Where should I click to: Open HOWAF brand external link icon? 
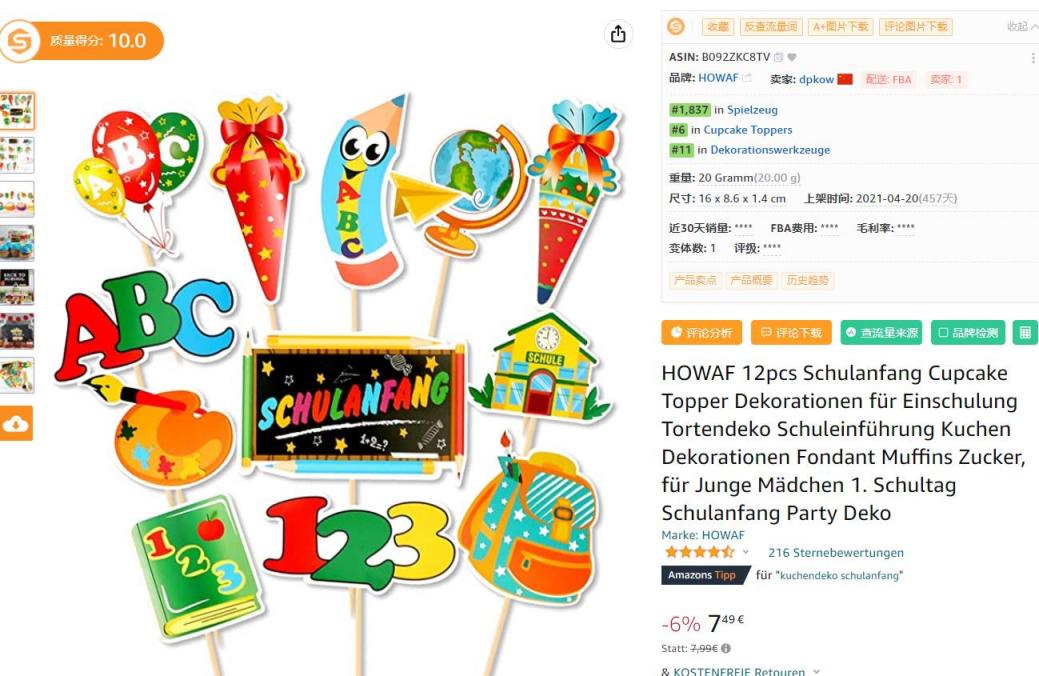pyautogui.click(x=747, y=78)
